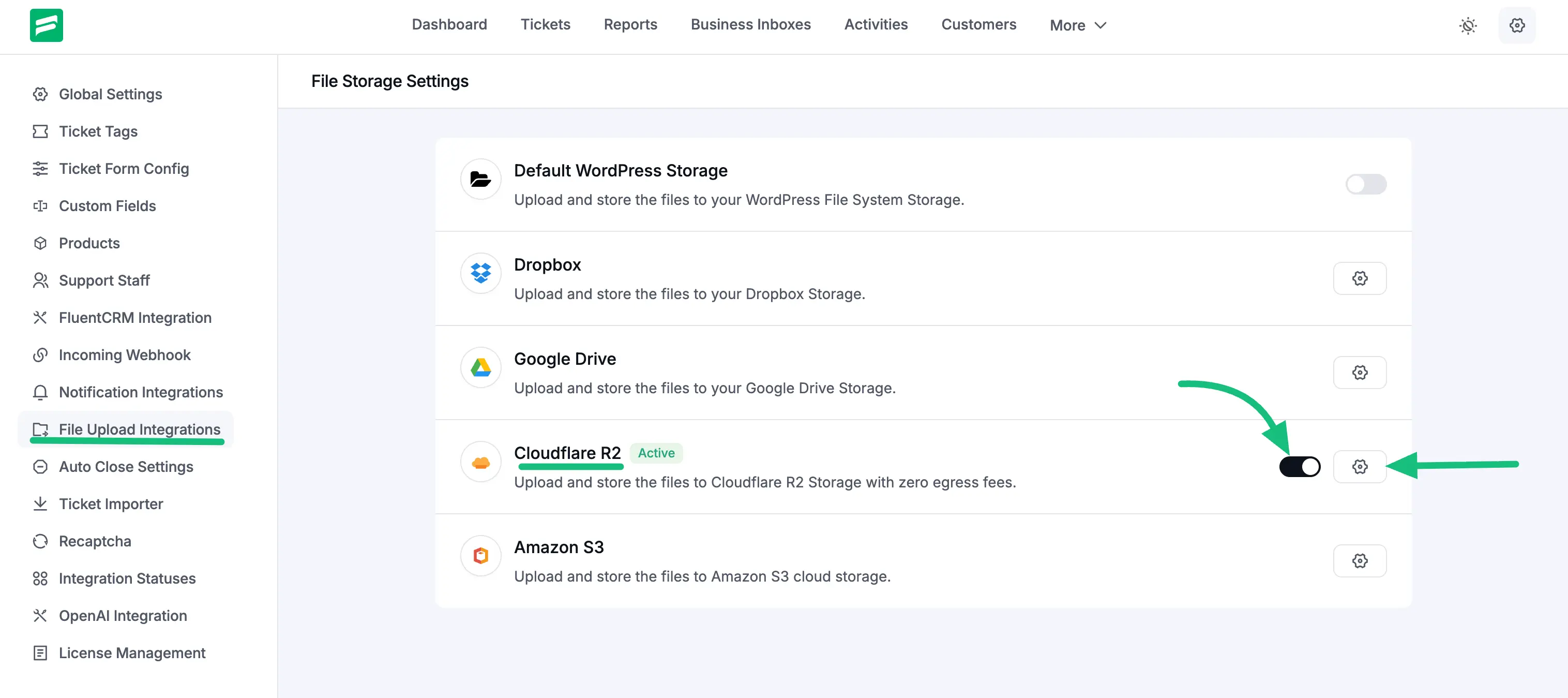1568x698 pixels.
Task: Open License Management settings
Action: pyautogui.click(x=131, y=652)
